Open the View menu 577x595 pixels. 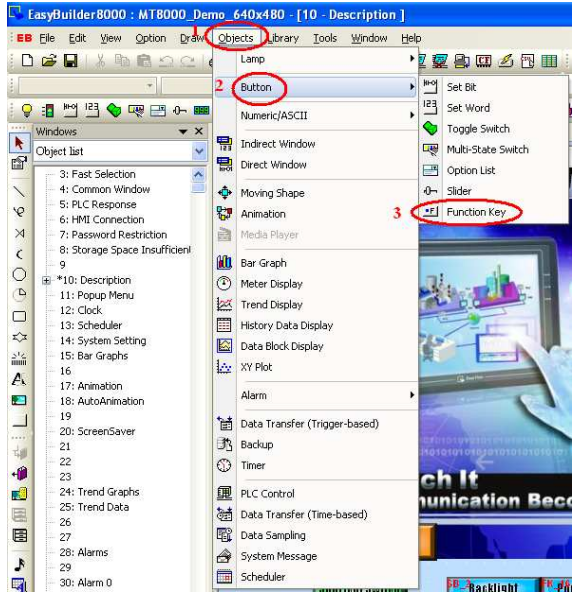[110, 38]
